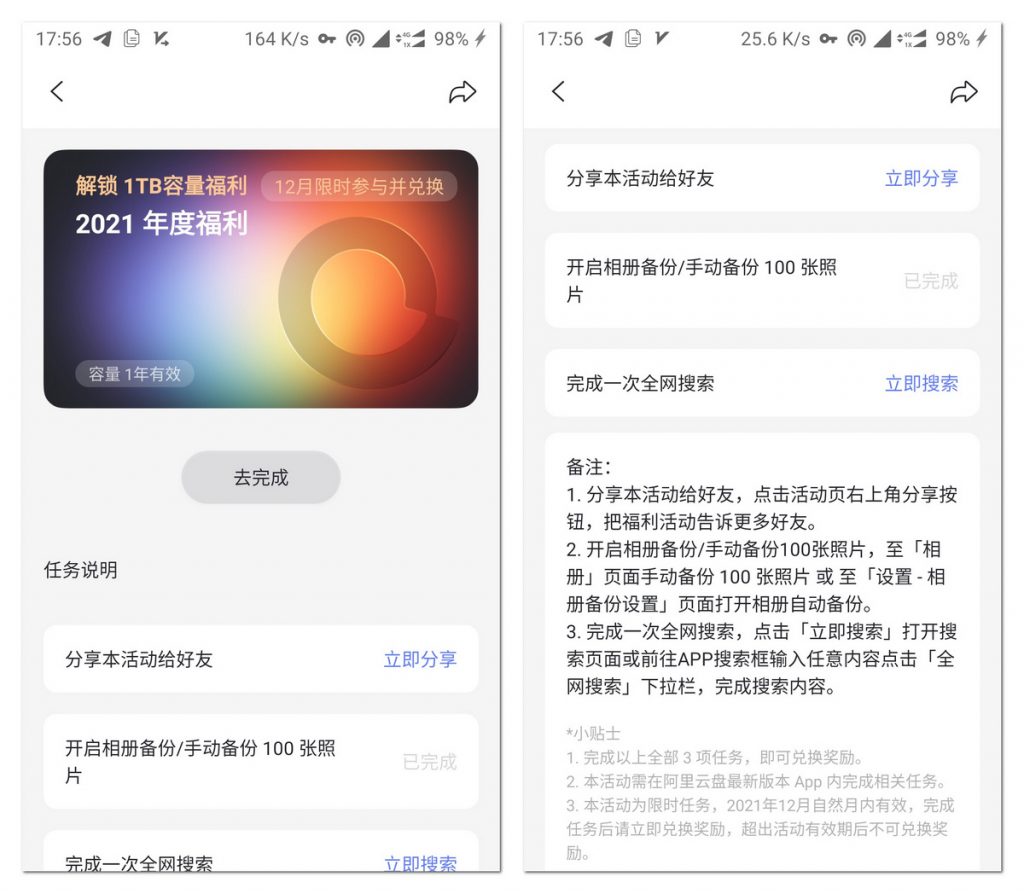This screenshot has height=894, width=1024.
Task: Tap the 12月限时参与并兑换 badge
Action: click(x=359, y=187)
